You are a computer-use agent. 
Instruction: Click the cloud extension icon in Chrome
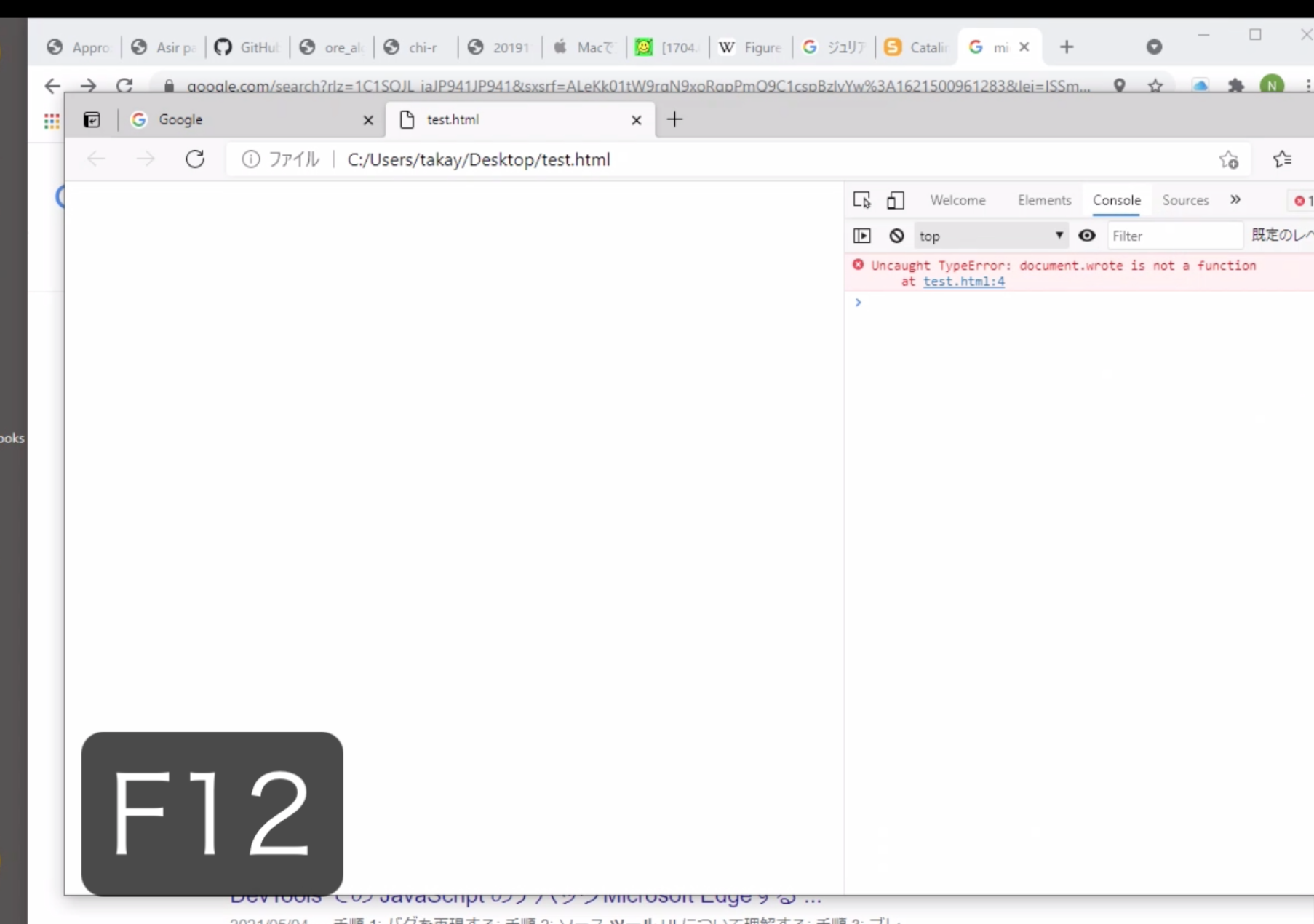(1200, 86)
